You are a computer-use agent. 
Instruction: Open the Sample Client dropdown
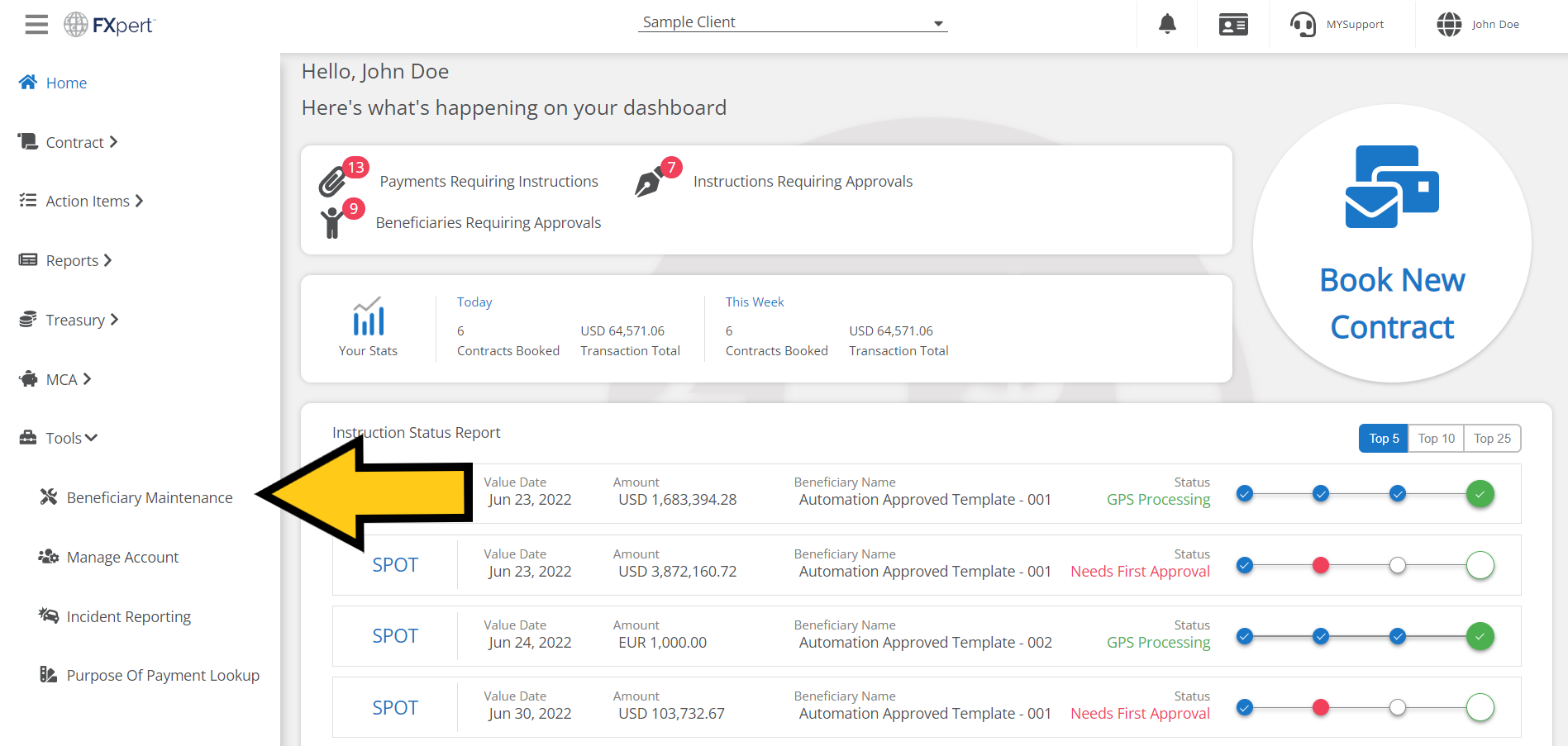click(x=793, y=22)
